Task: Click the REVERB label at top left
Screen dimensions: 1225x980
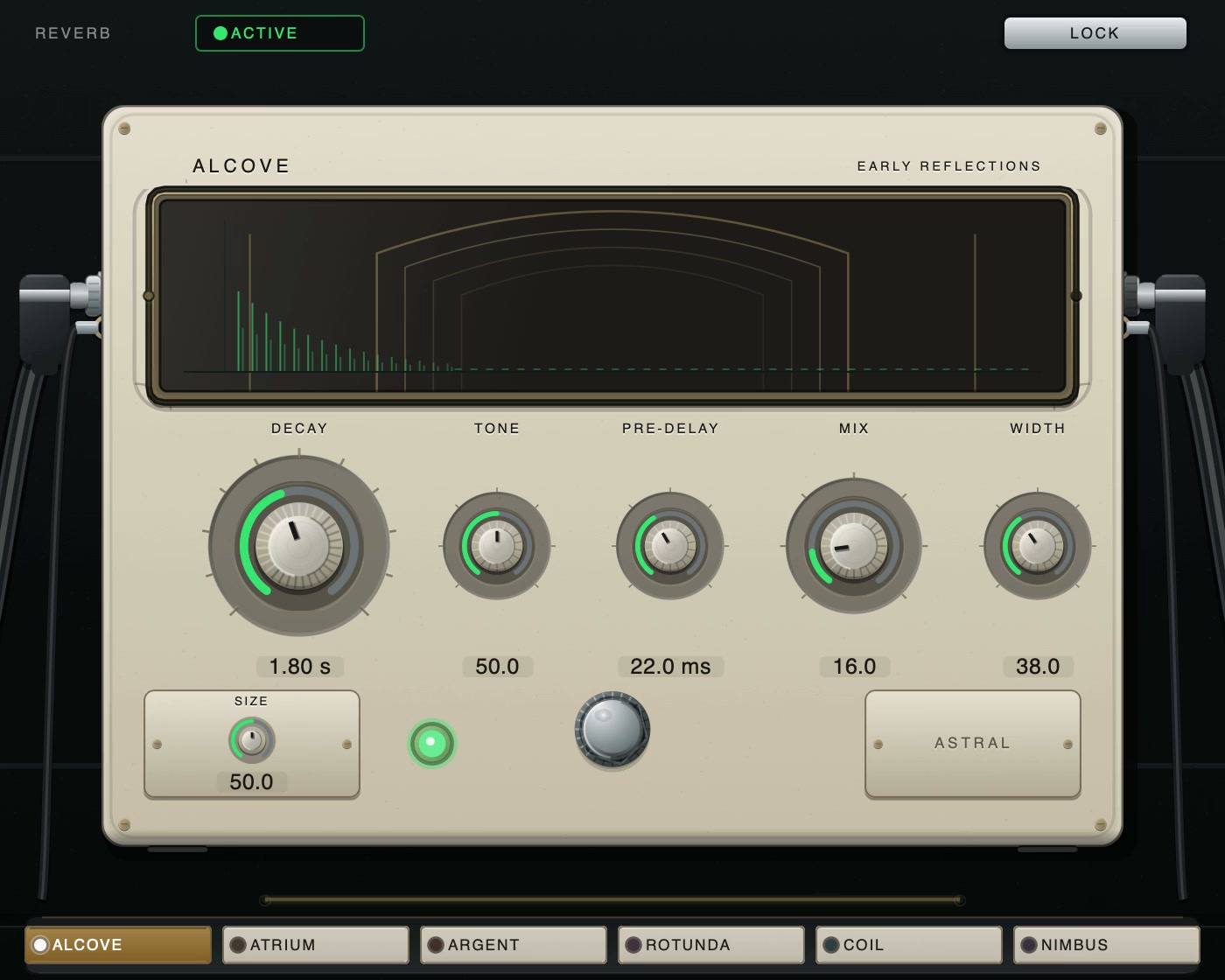Action: point(73,33)
